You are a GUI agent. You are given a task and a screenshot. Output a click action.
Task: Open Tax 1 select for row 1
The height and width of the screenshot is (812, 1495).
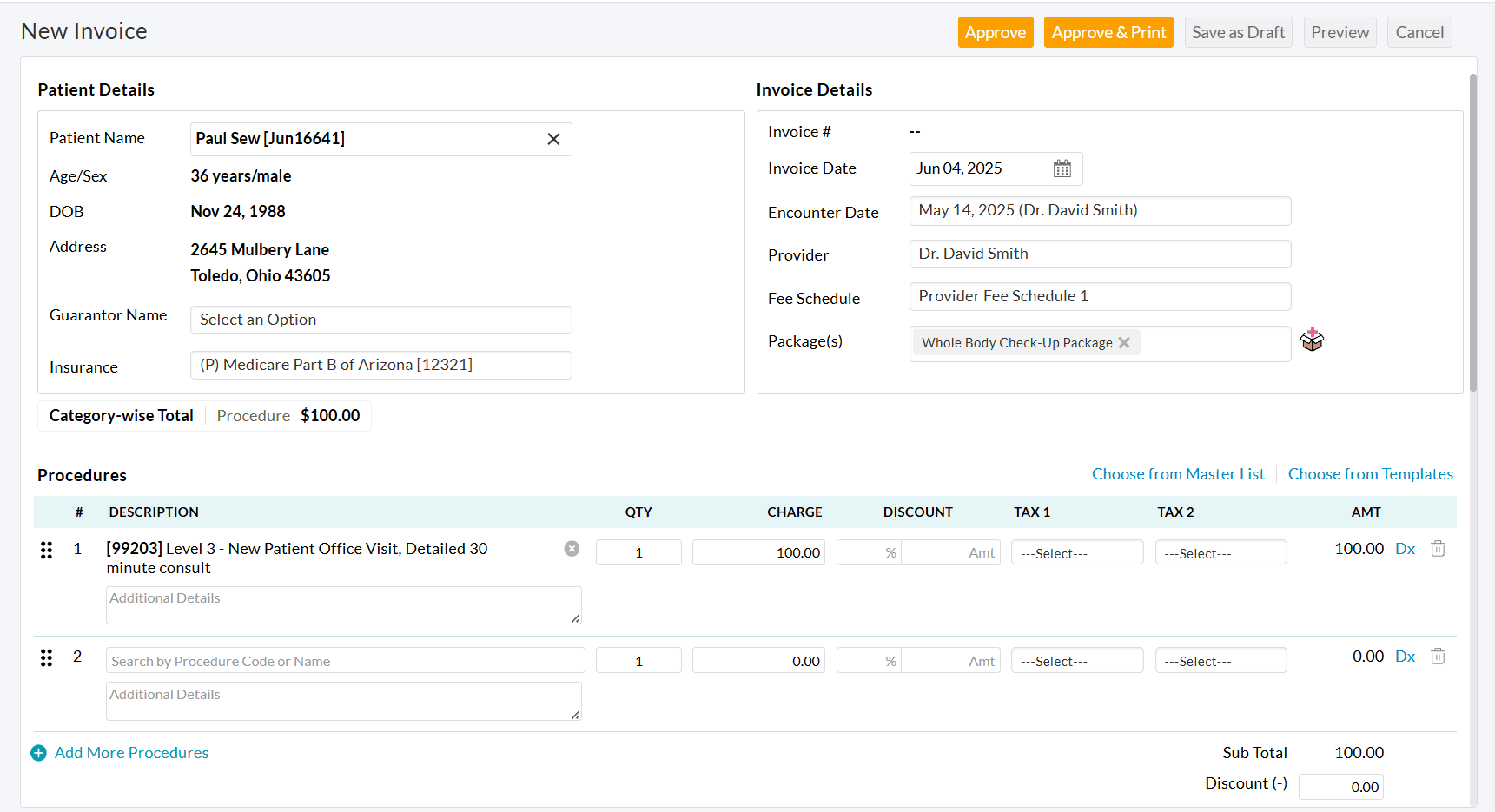[1076, 553]
